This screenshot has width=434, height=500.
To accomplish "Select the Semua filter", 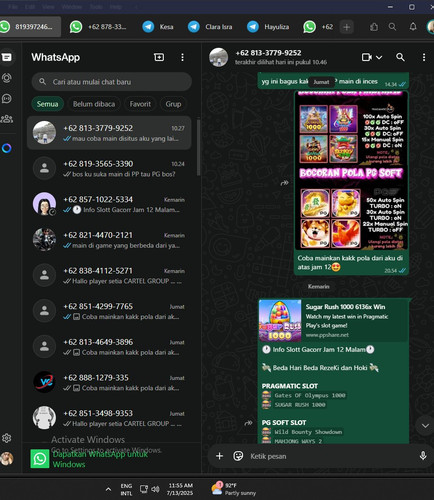I will (47, 104).
